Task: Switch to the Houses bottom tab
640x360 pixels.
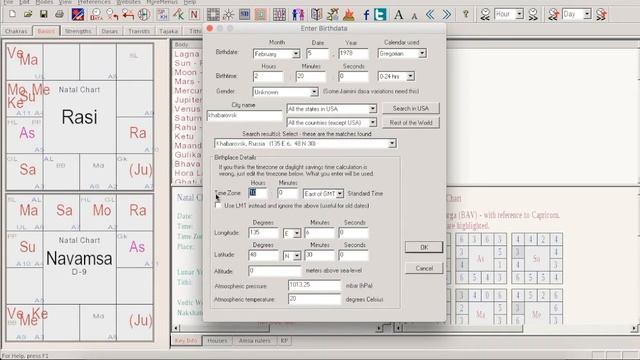Action: (x=217, y=340)
